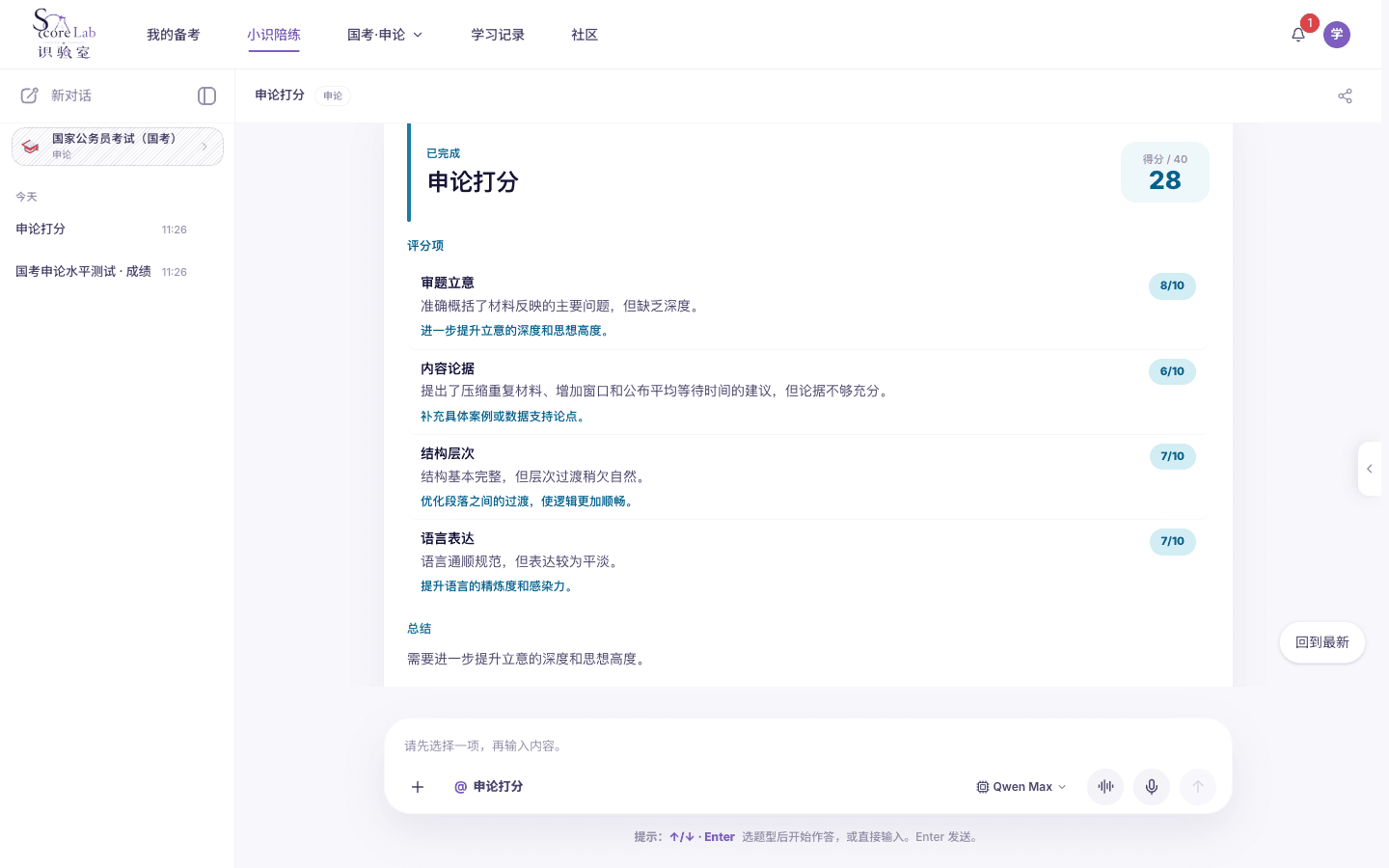The height and width of the screenshot is (868, 1389).
Task: Click the 审题立意 heading
Action: pos(448,283)
